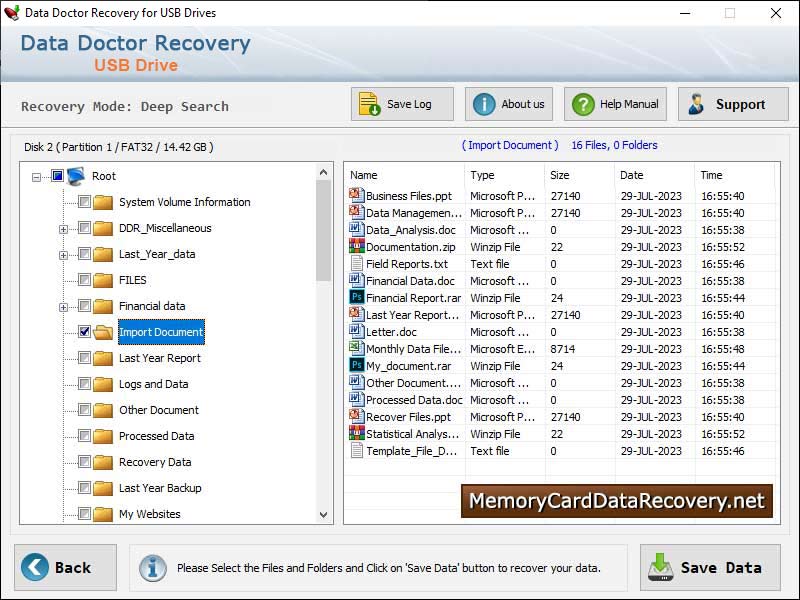Click the PowerPoint icon beside Business Files.ppt
The image size is (800, 600).
click(x=355, y=195)
